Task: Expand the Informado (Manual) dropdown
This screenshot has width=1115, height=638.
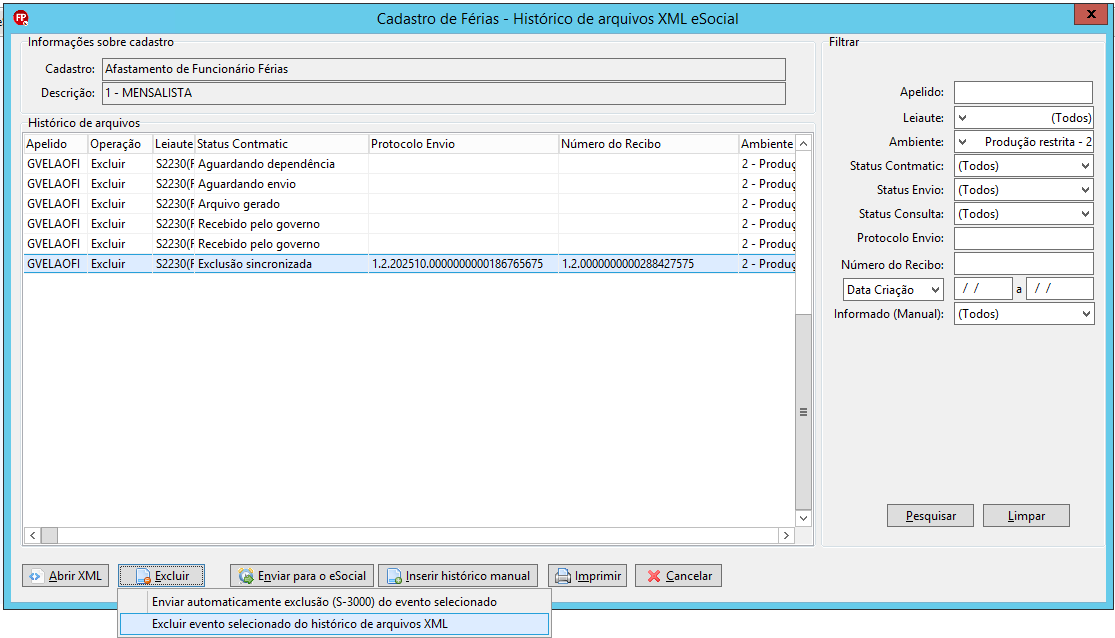Action: pos(1085,314)
